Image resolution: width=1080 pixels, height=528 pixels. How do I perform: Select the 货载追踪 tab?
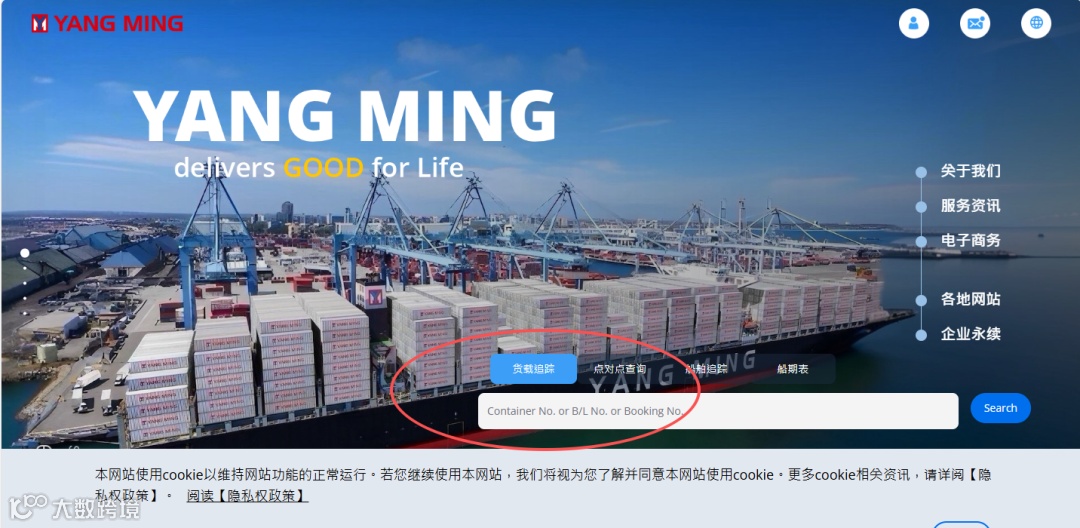534,369
